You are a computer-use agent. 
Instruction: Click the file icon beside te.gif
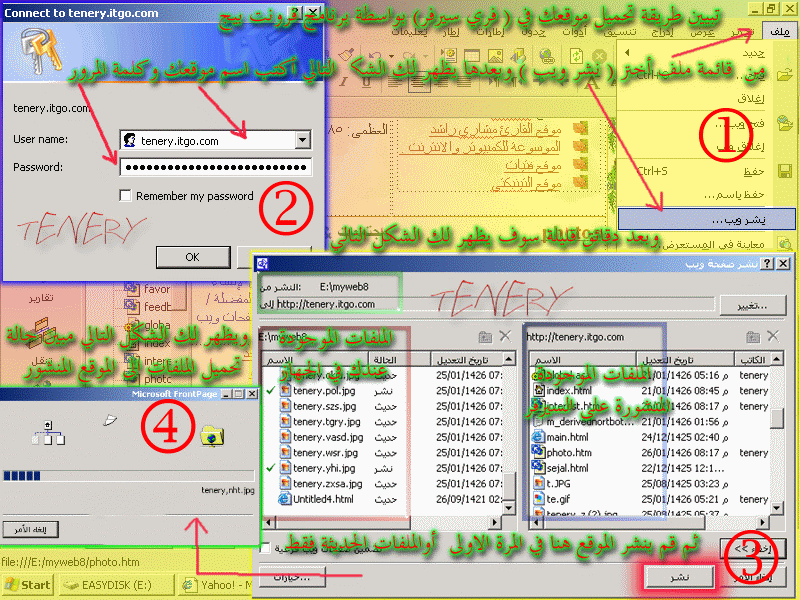click(538, 498)
